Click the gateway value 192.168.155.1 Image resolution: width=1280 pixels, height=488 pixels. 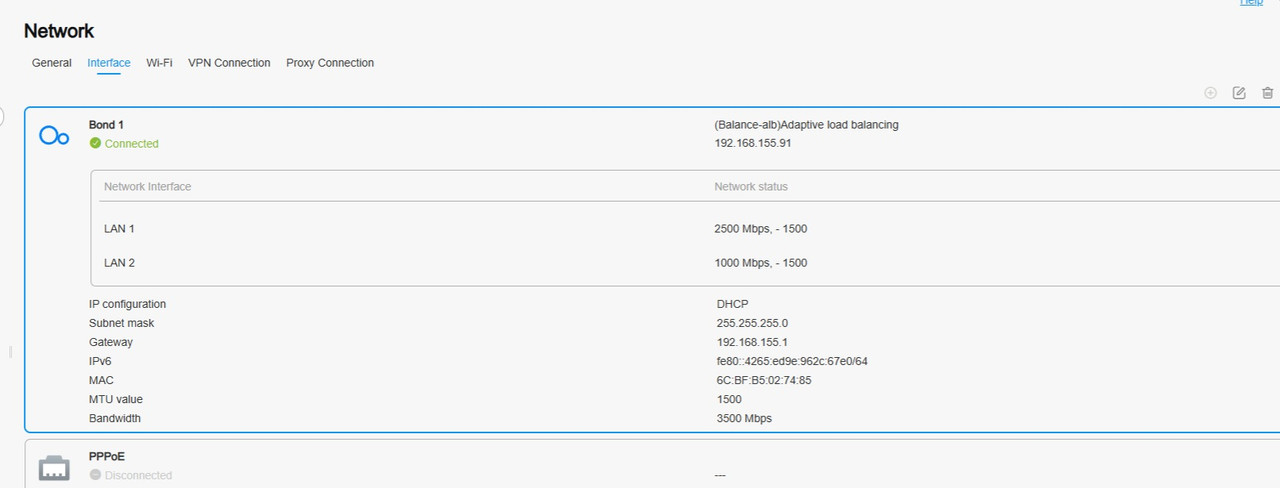point(753,342)
